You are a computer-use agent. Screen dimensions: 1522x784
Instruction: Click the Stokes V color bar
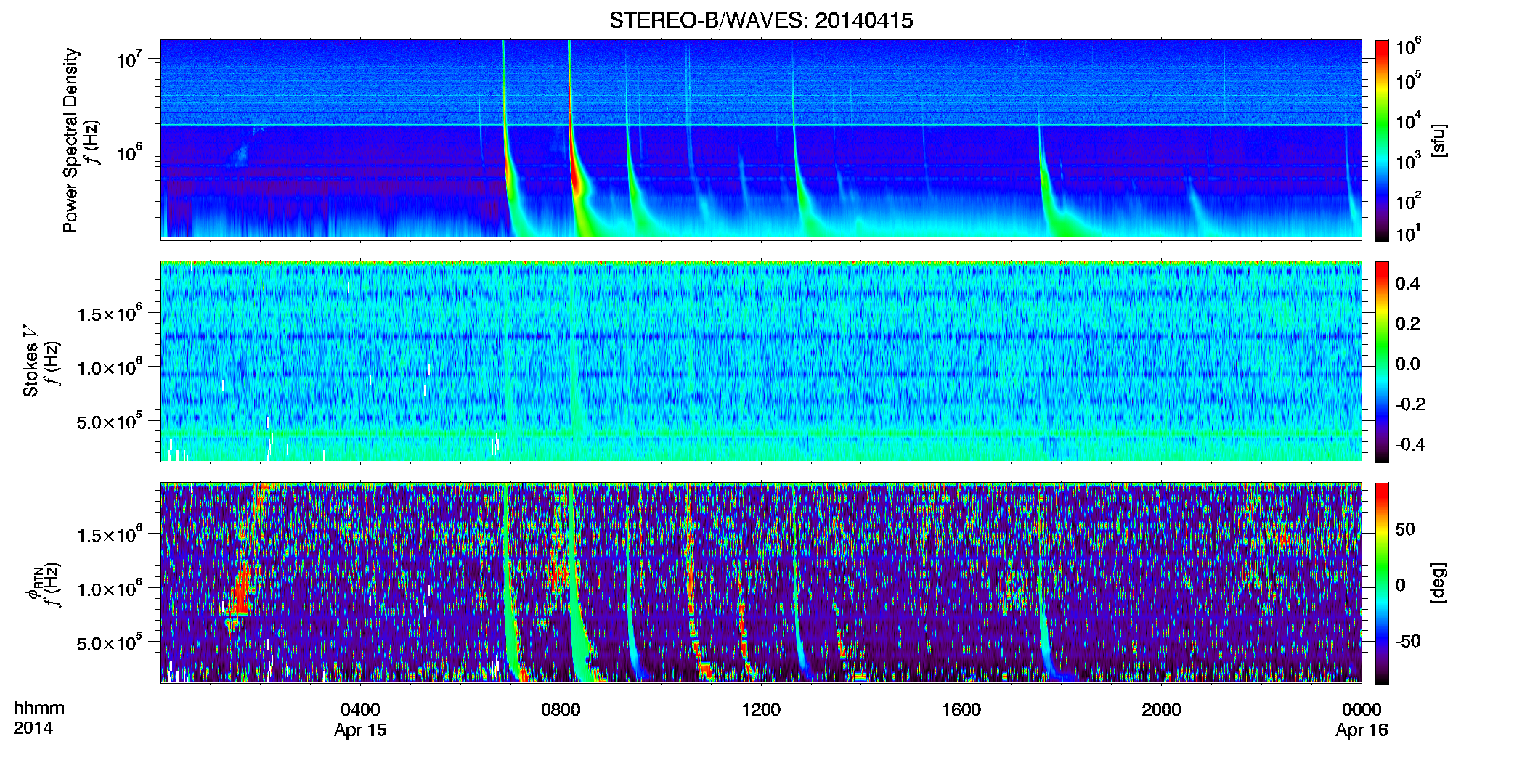1382,362
